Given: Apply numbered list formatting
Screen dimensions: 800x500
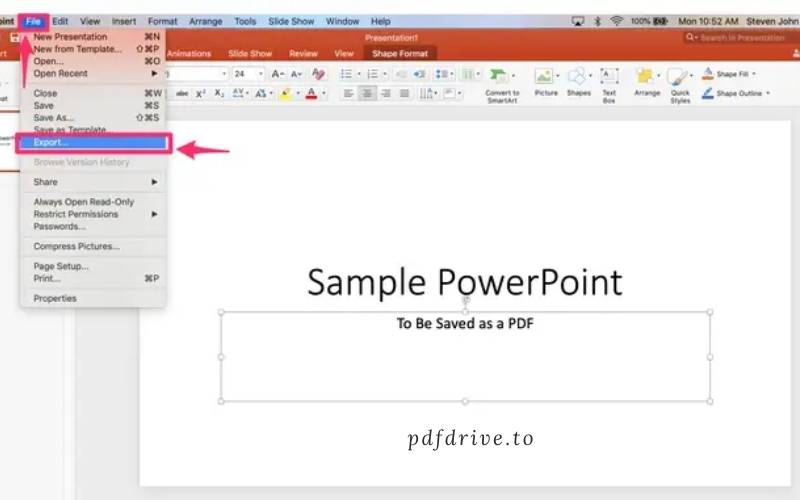Looking at the screenshot, I should pos(373,74).
